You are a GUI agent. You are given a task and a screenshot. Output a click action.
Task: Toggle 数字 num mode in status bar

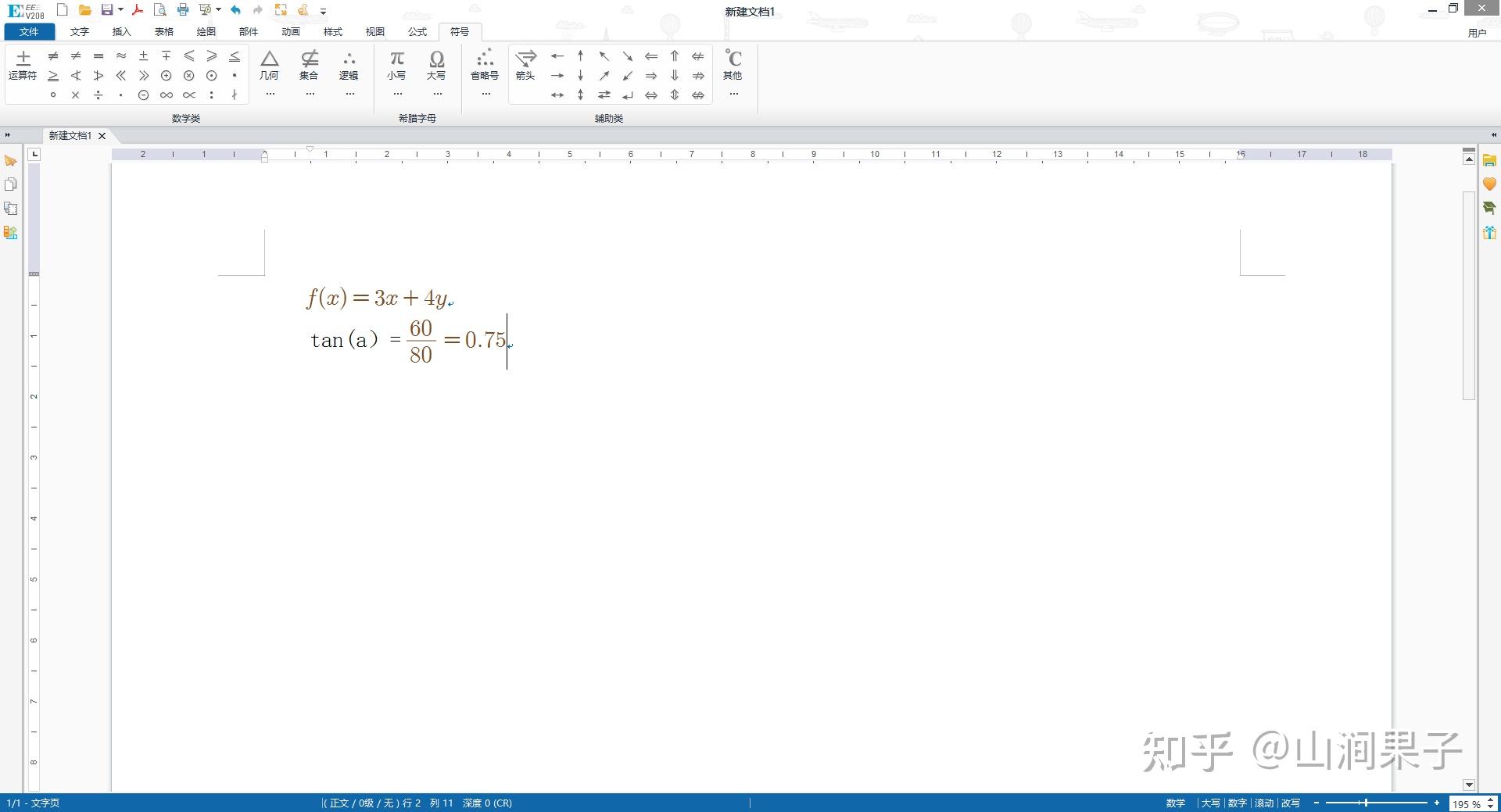[x=1237, y=803]
